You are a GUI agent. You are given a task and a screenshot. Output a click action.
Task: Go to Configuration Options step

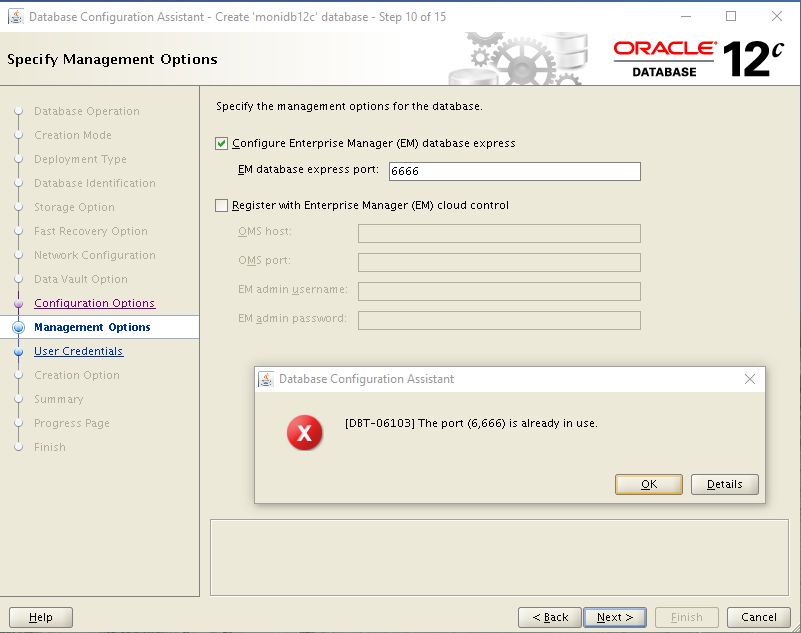(95, 303)
